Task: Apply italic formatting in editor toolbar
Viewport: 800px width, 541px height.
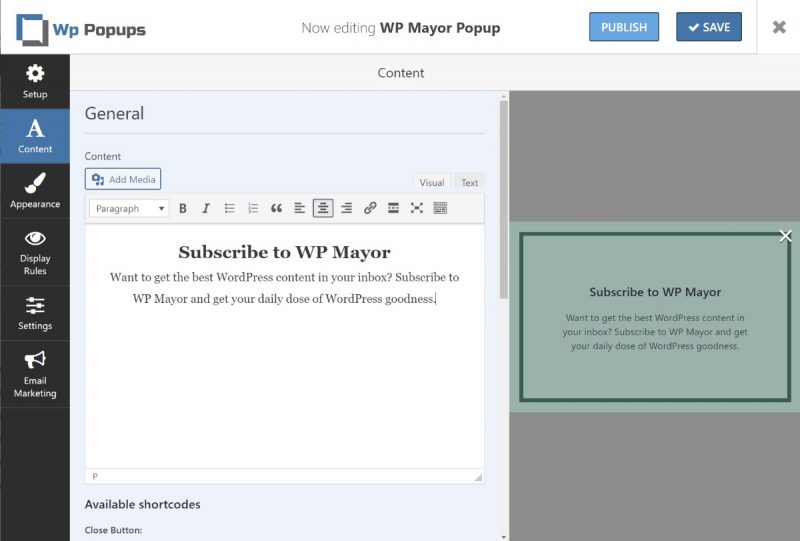Action: point(206,208)
